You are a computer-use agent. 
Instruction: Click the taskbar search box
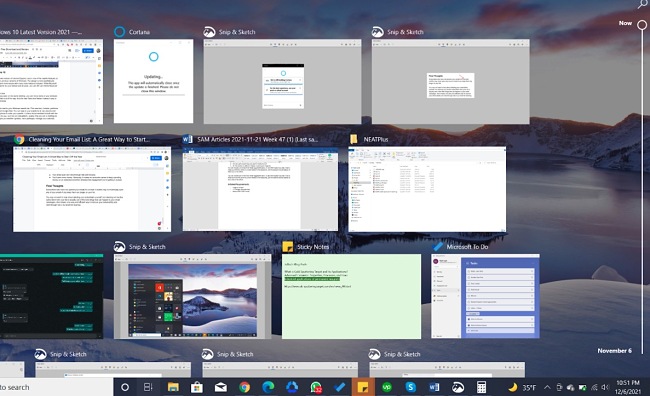point(56,387)
